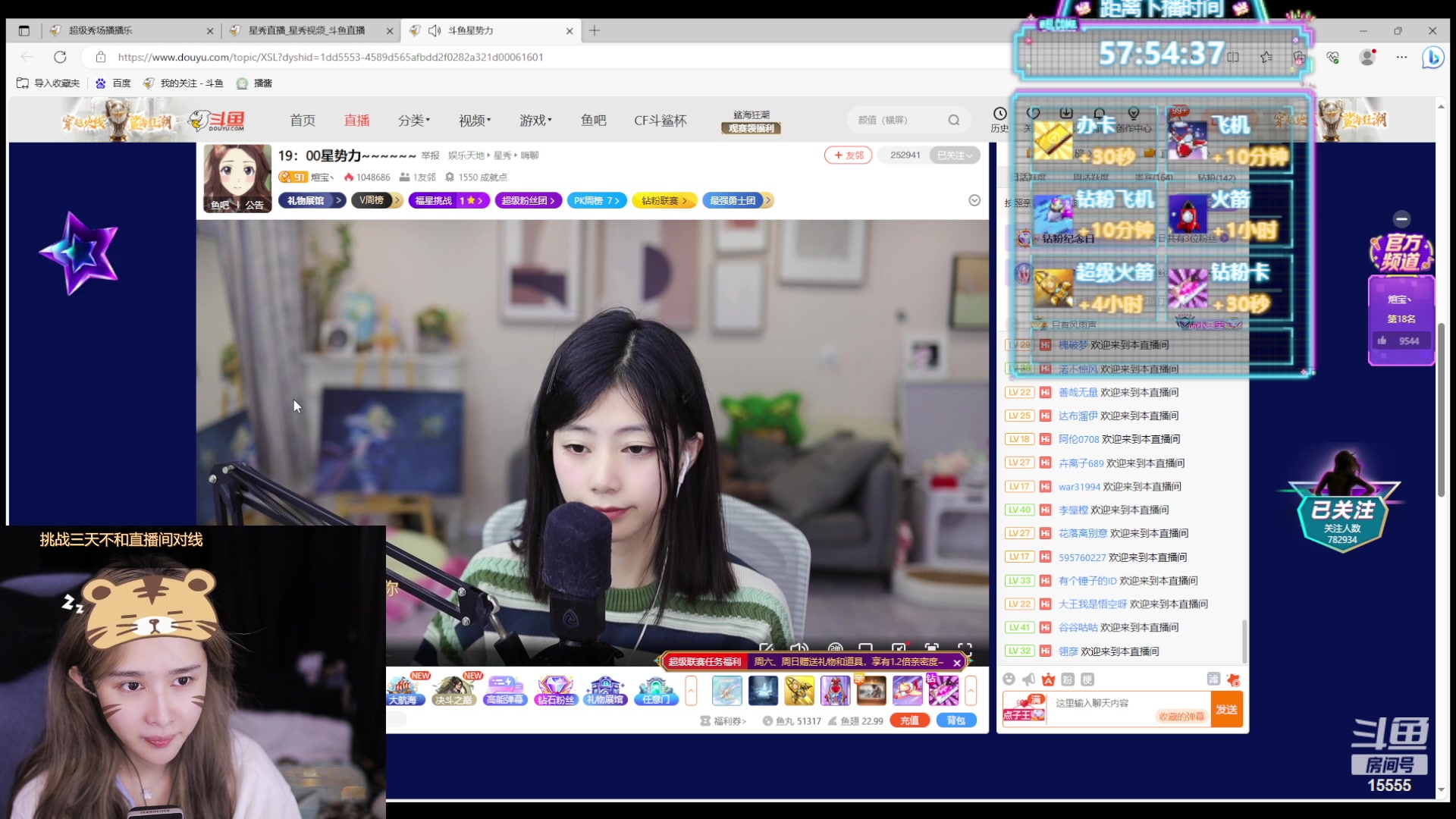Open the Bing sidebar icon
Image resolution: width=1456 pixels, height=819 pixels.
1432,57
